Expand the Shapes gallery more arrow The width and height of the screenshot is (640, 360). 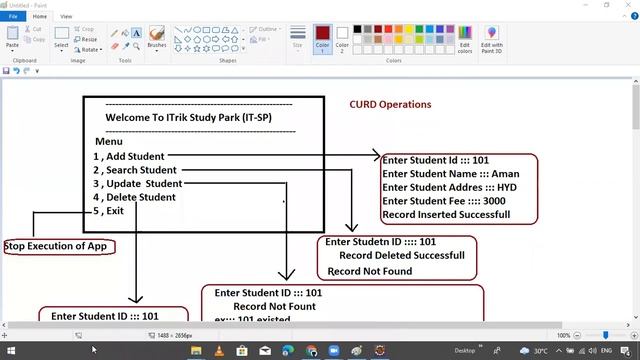[x=244, y=49]
